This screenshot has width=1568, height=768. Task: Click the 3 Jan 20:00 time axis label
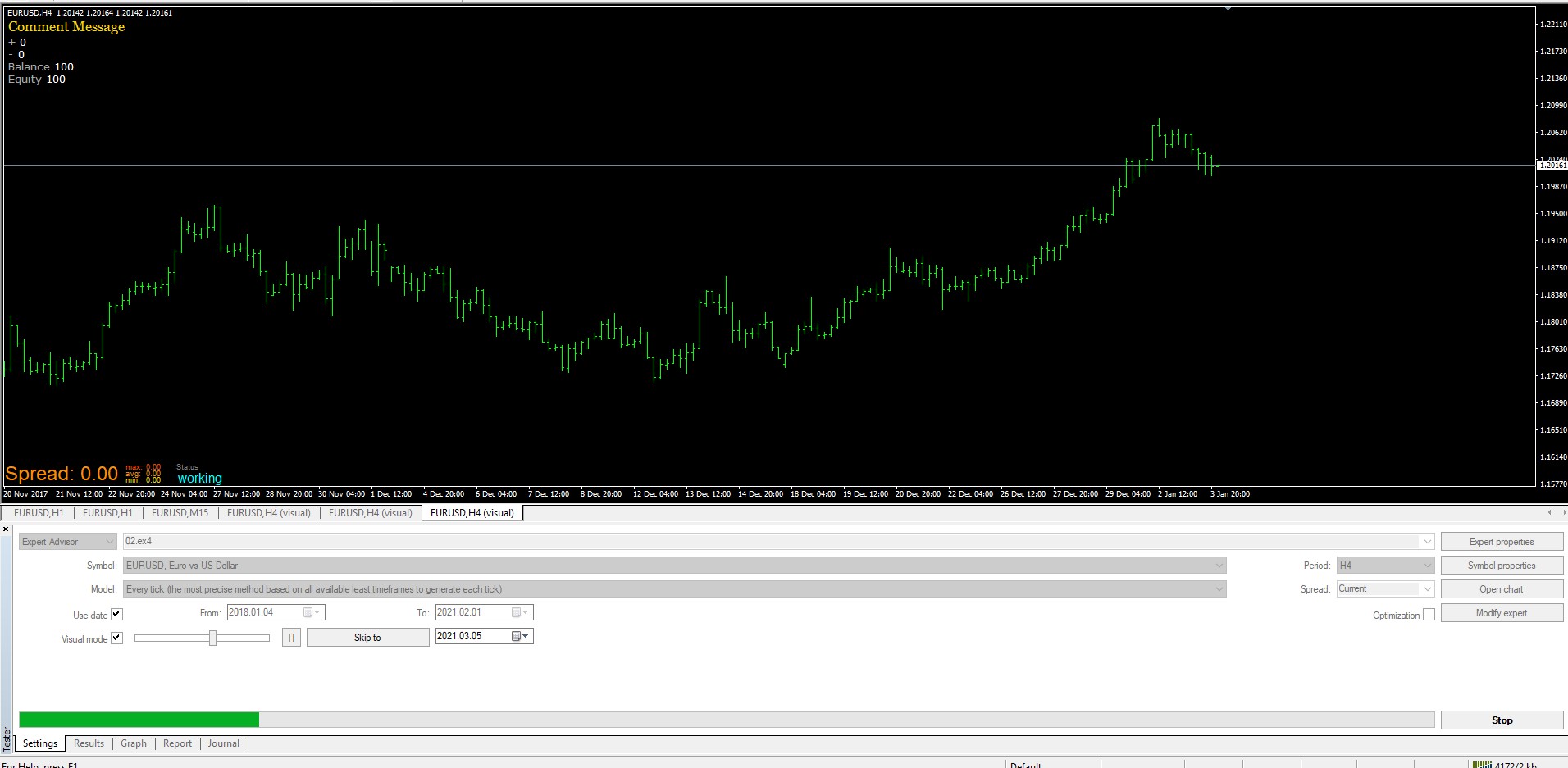coord(1230,494)
